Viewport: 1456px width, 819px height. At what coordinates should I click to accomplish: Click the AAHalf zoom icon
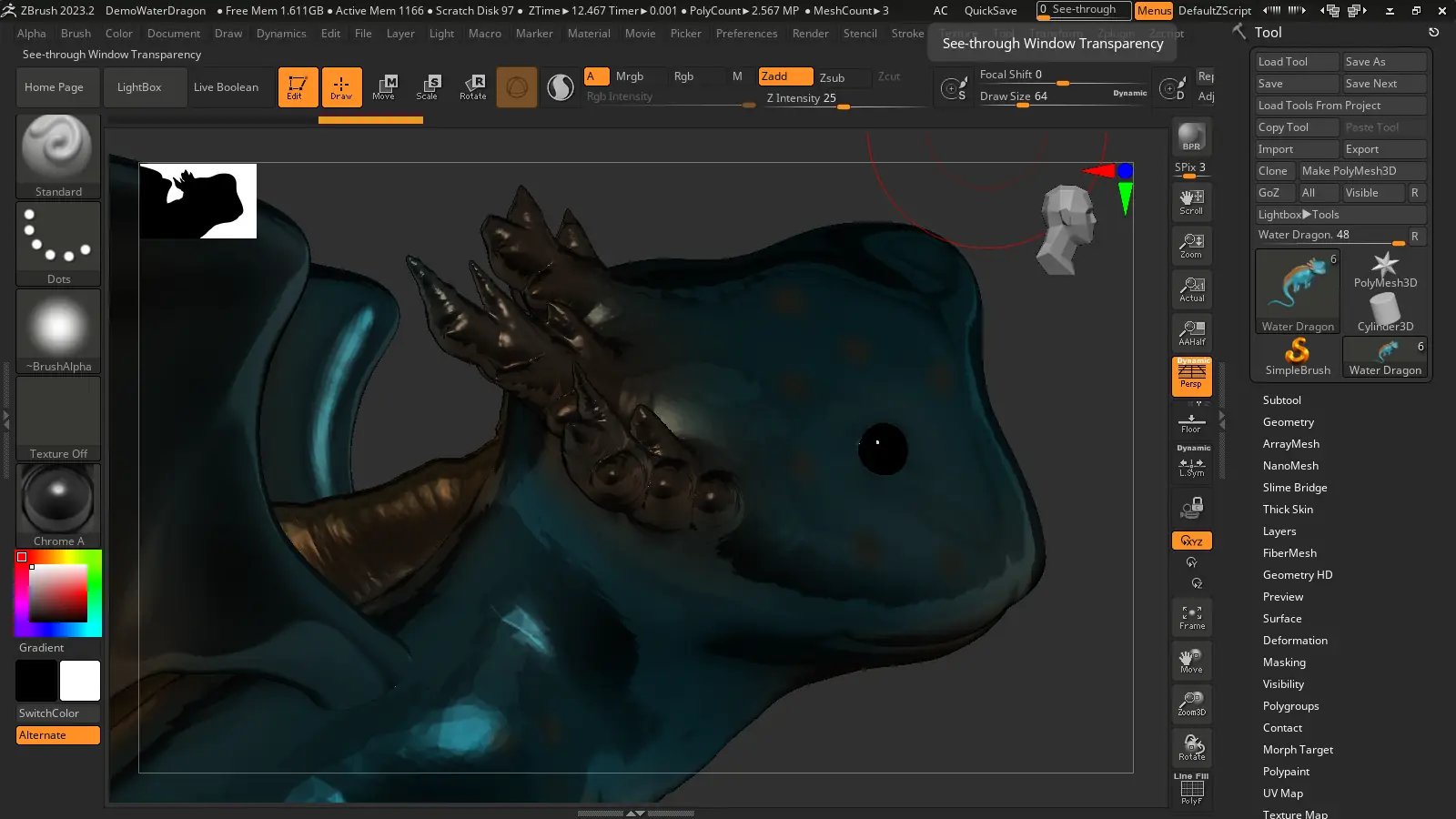[x=1191, y=332]
